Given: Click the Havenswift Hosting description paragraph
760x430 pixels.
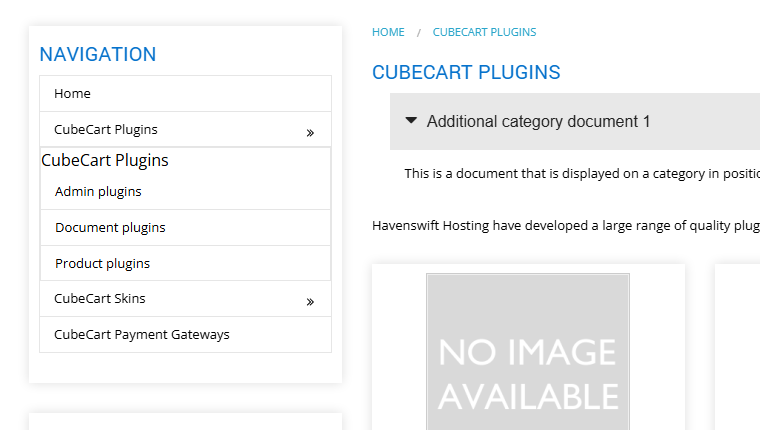Looking at the screenshot, I should coord(566,225).
